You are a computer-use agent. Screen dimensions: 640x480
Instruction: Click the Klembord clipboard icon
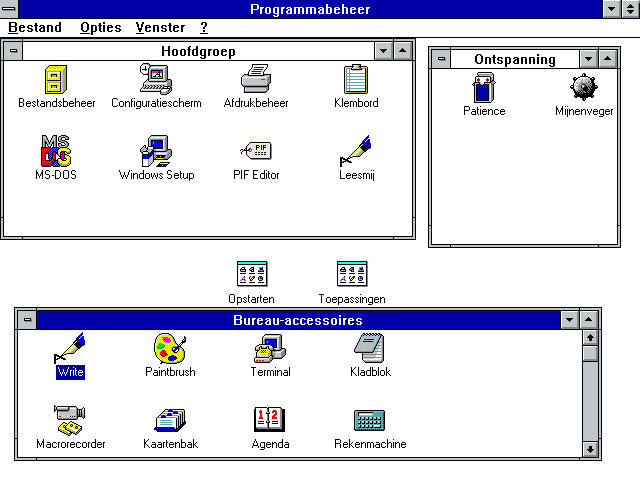(356, 79)
